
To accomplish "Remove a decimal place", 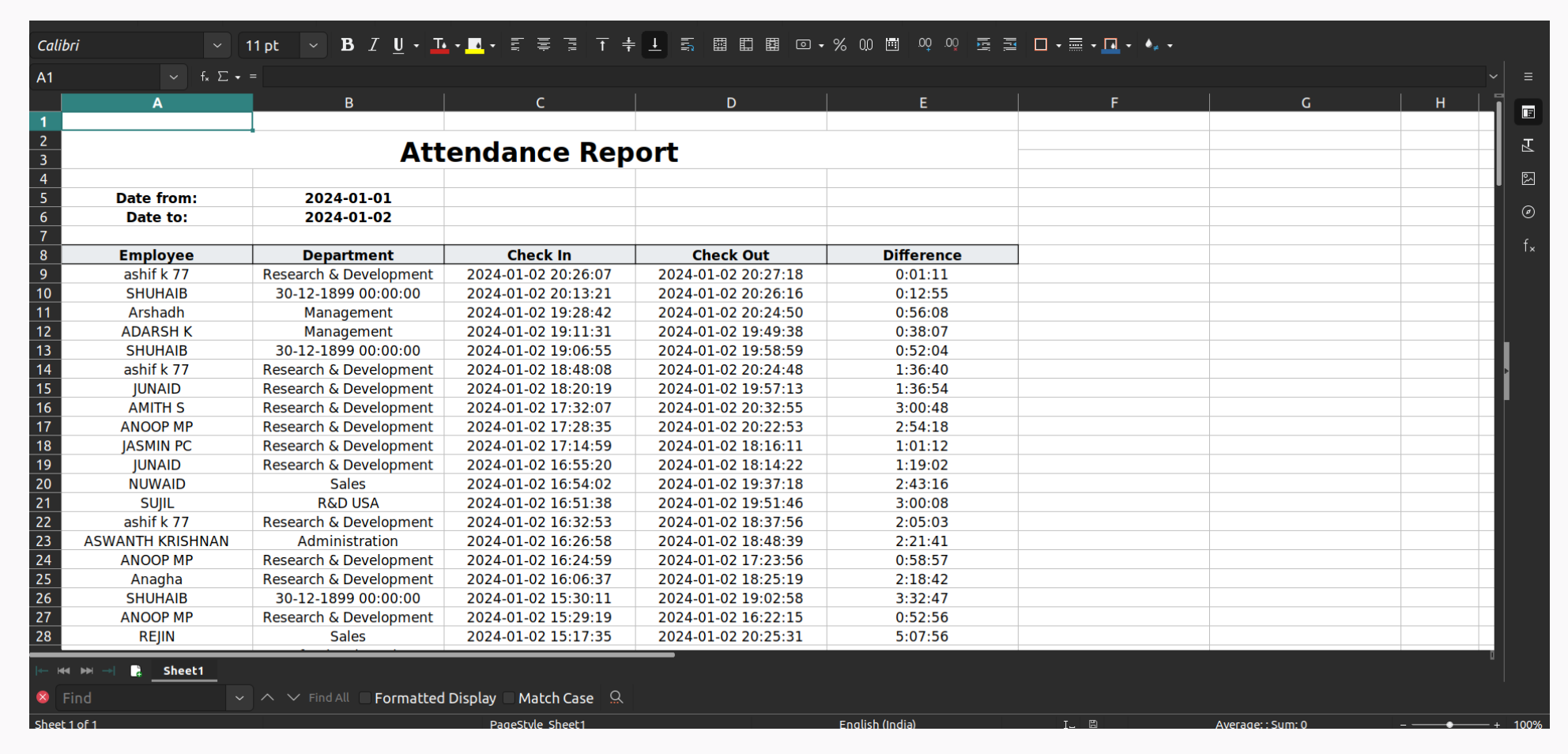I will pos(952,45).
